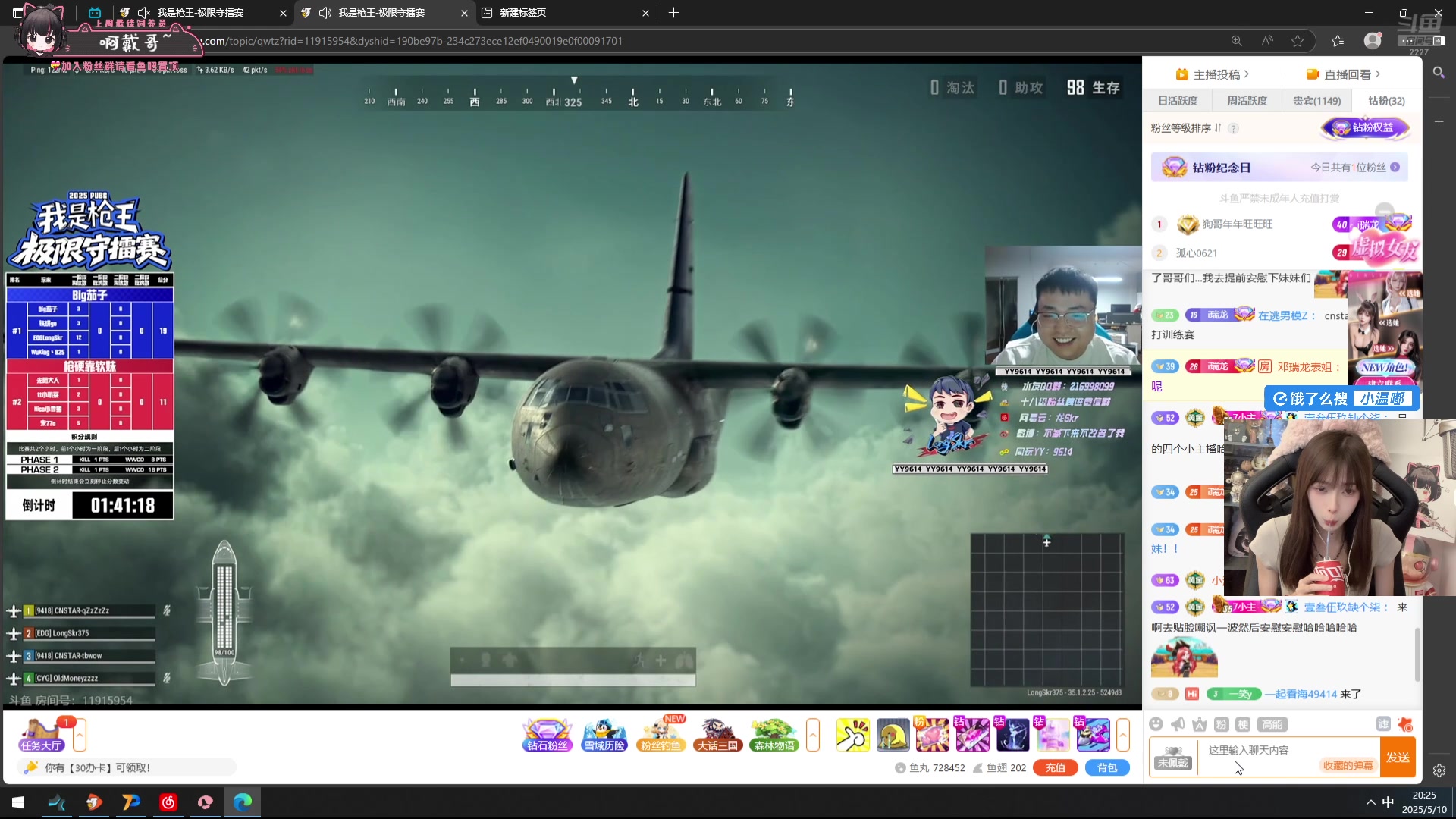Mute the first 我是枪王 tab audio
Screen dimensions: 1456x819
pos(144,13)
